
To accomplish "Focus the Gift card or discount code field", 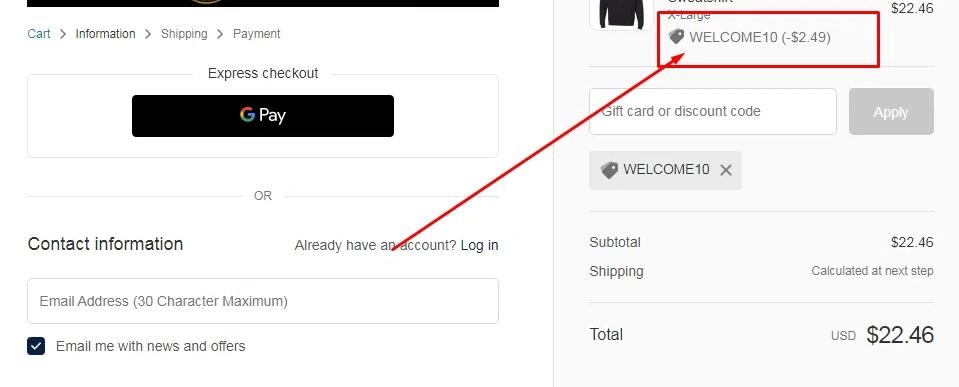I will click(x=713, y=111).
